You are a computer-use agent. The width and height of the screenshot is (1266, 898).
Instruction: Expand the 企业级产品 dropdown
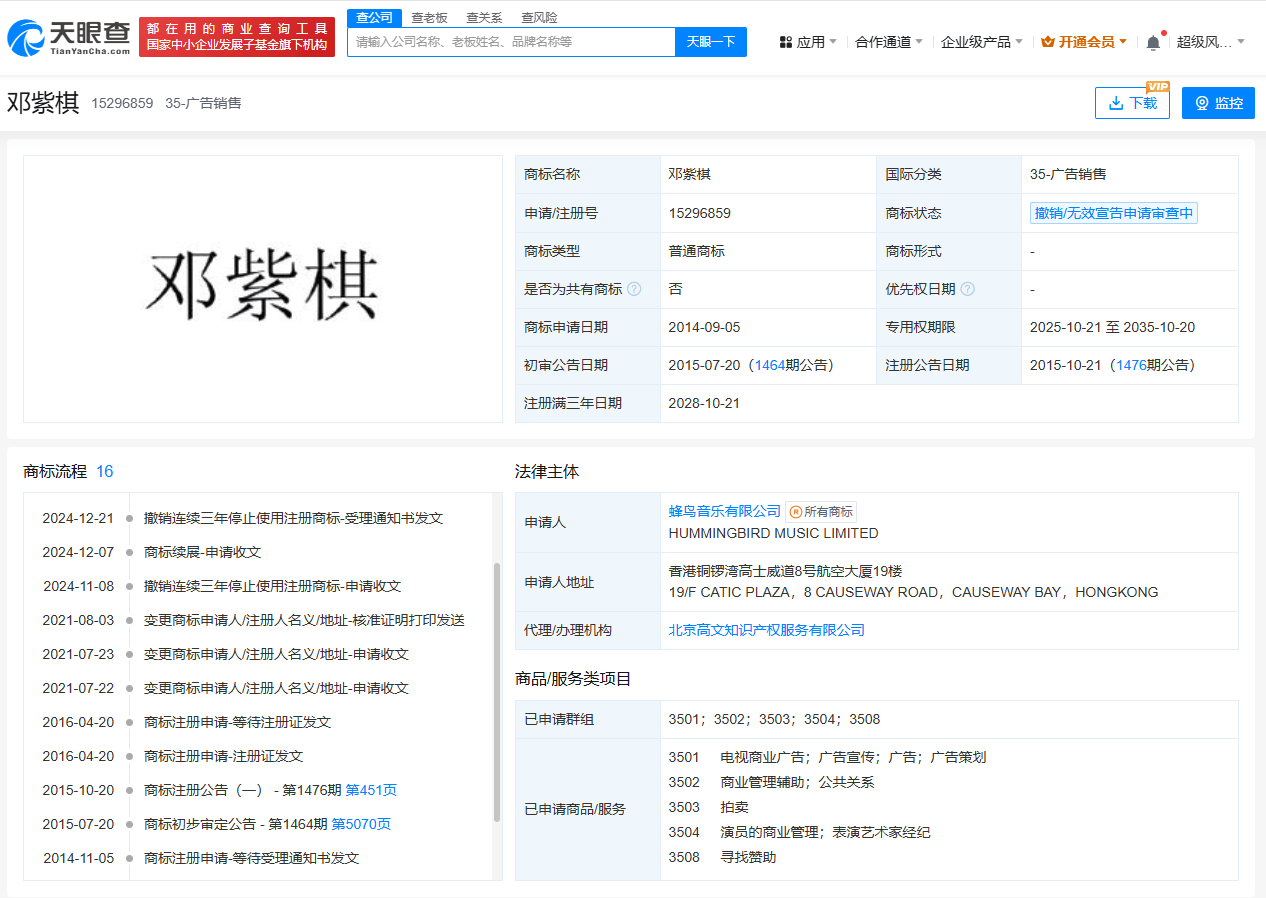(982, 42)
